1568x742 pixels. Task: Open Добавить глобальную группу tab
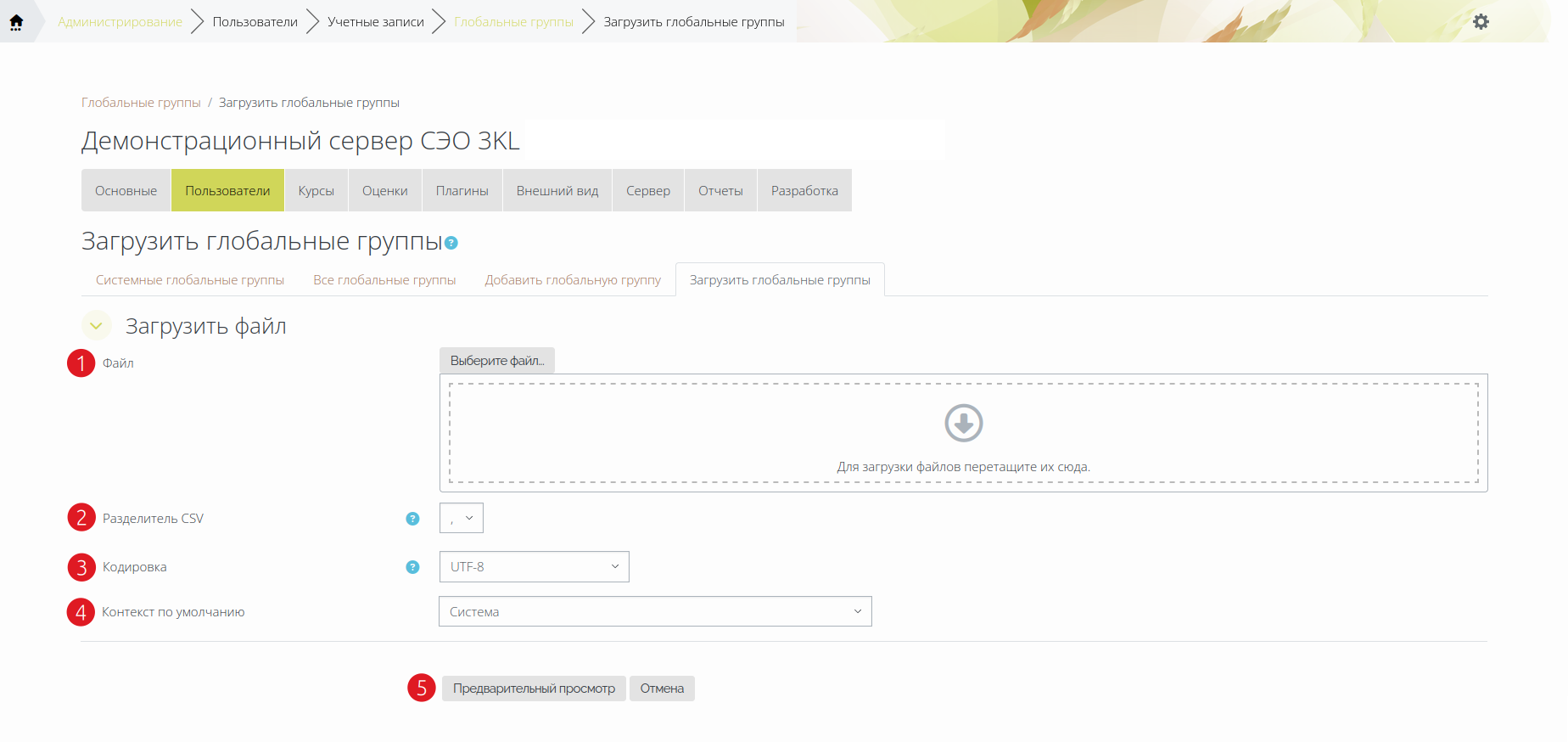573,280
